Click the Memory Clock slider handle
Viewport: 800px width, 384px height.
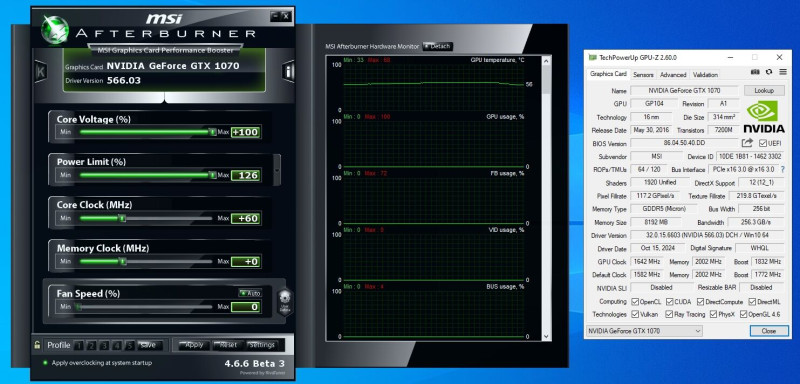pos(122,262)
